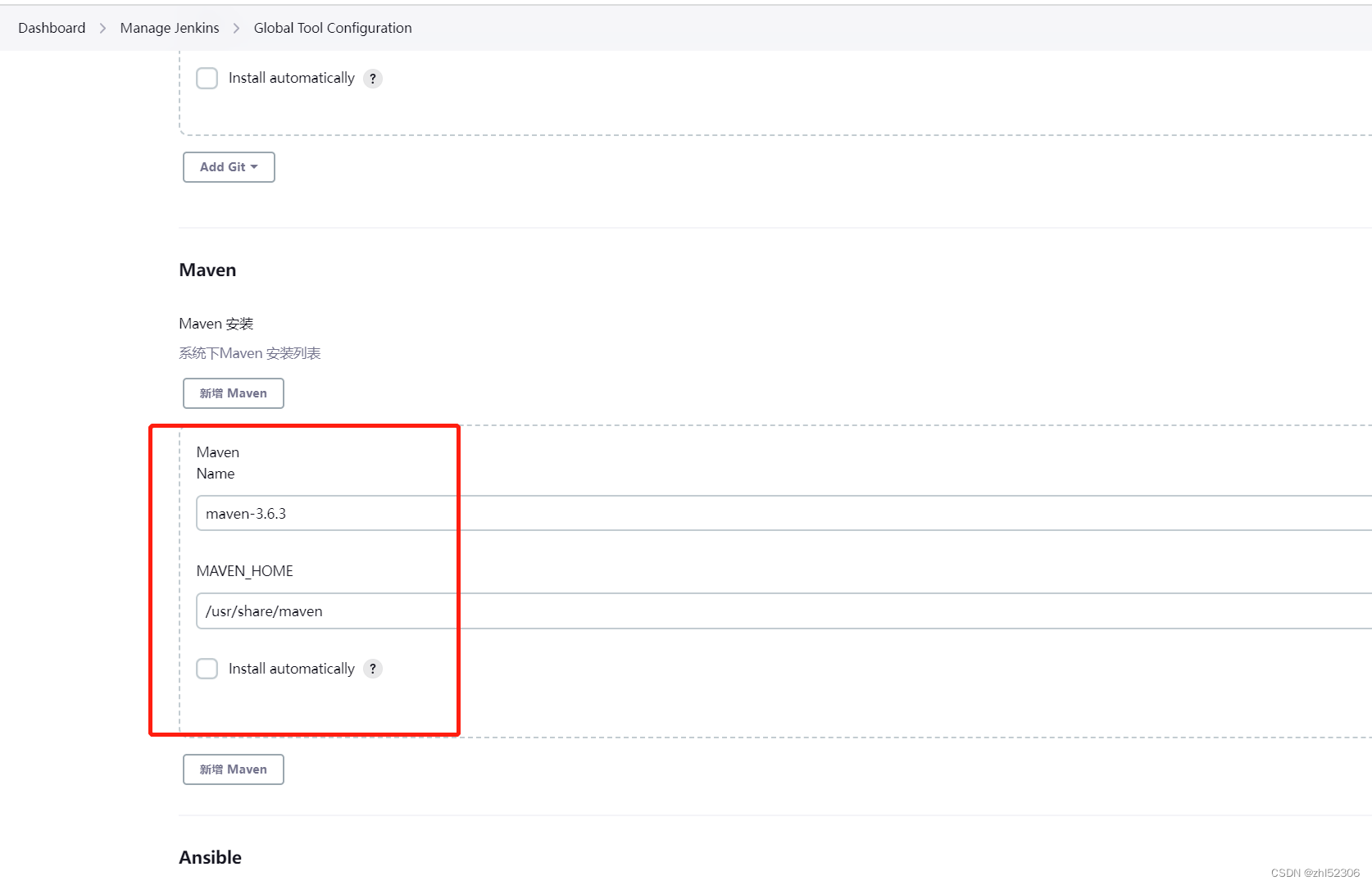Screen dimensions: 1372x885
Task: Click the 系统下Maven 安装列表 description text
Action: click(x=250, y=353)
